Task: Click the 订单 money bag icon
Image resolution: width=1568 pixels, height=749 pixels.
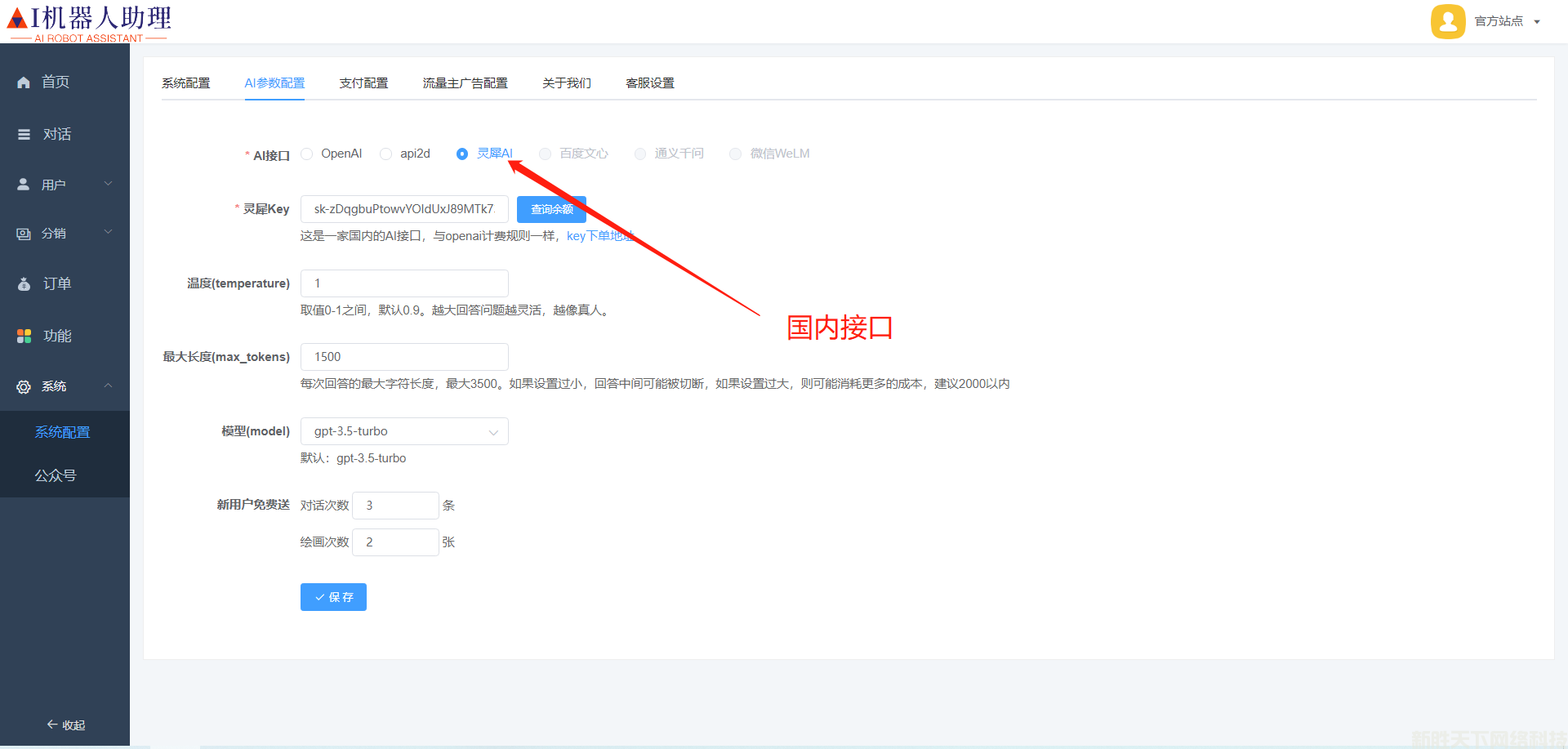Action: pos(24,284)
